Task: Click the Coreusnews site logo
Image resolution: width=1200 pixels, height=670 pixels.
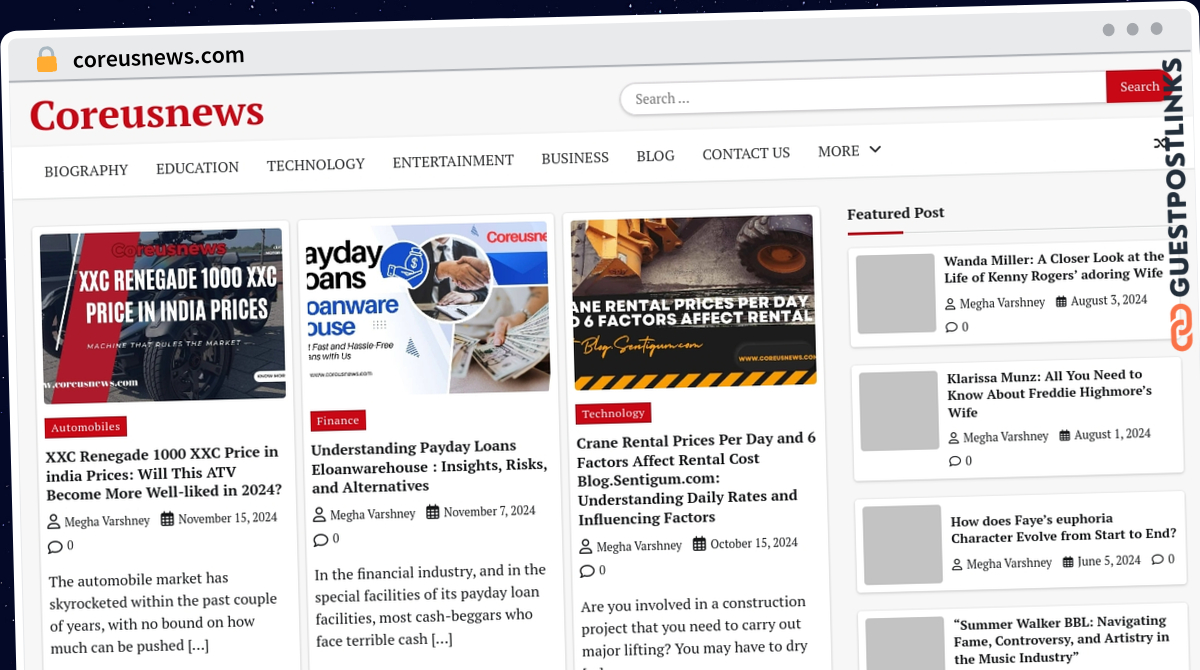Action: pos(147,113)
